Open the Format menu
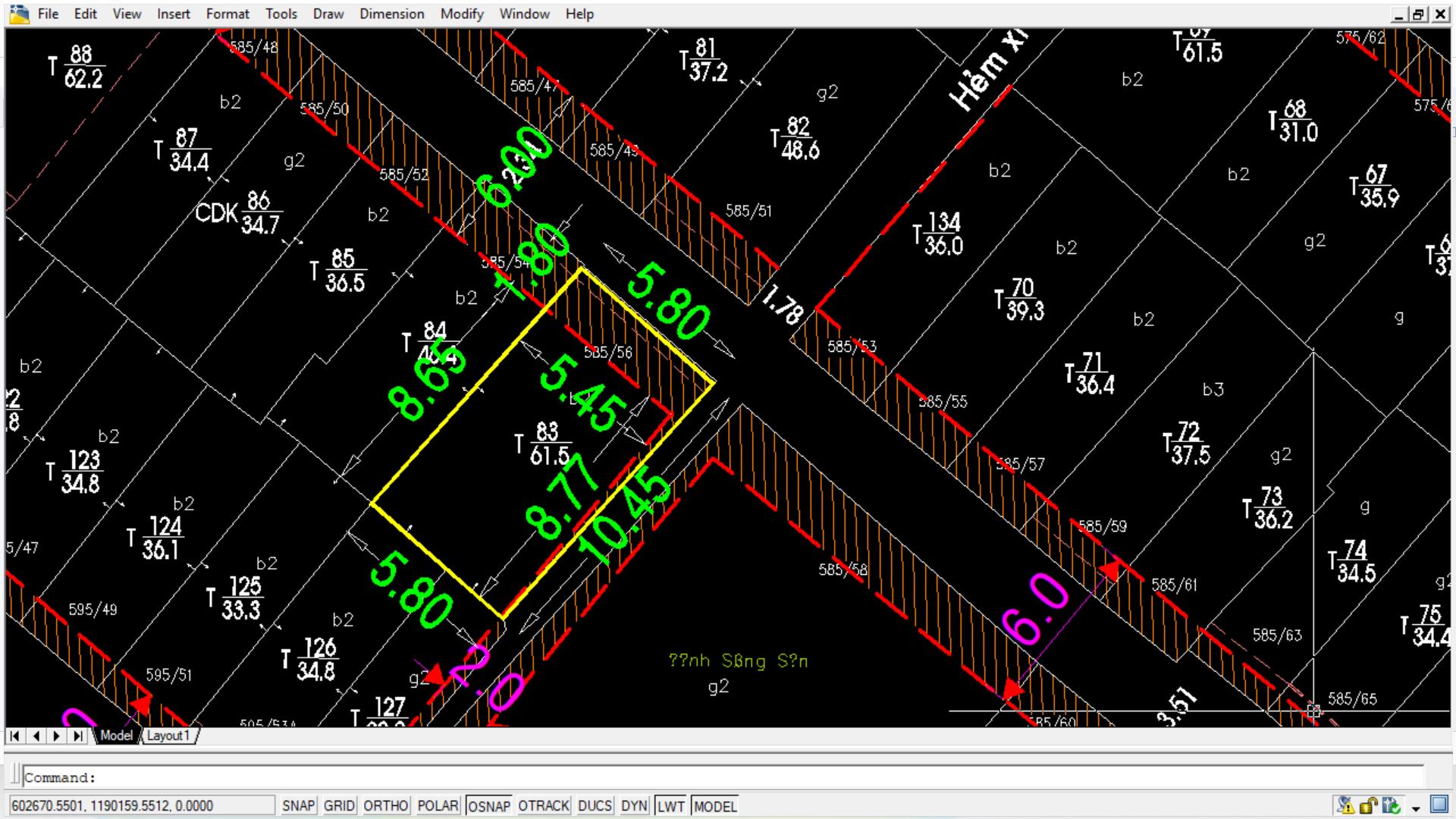The height and width of the screenshot is (819, 1456). click(x=227, y=14)
